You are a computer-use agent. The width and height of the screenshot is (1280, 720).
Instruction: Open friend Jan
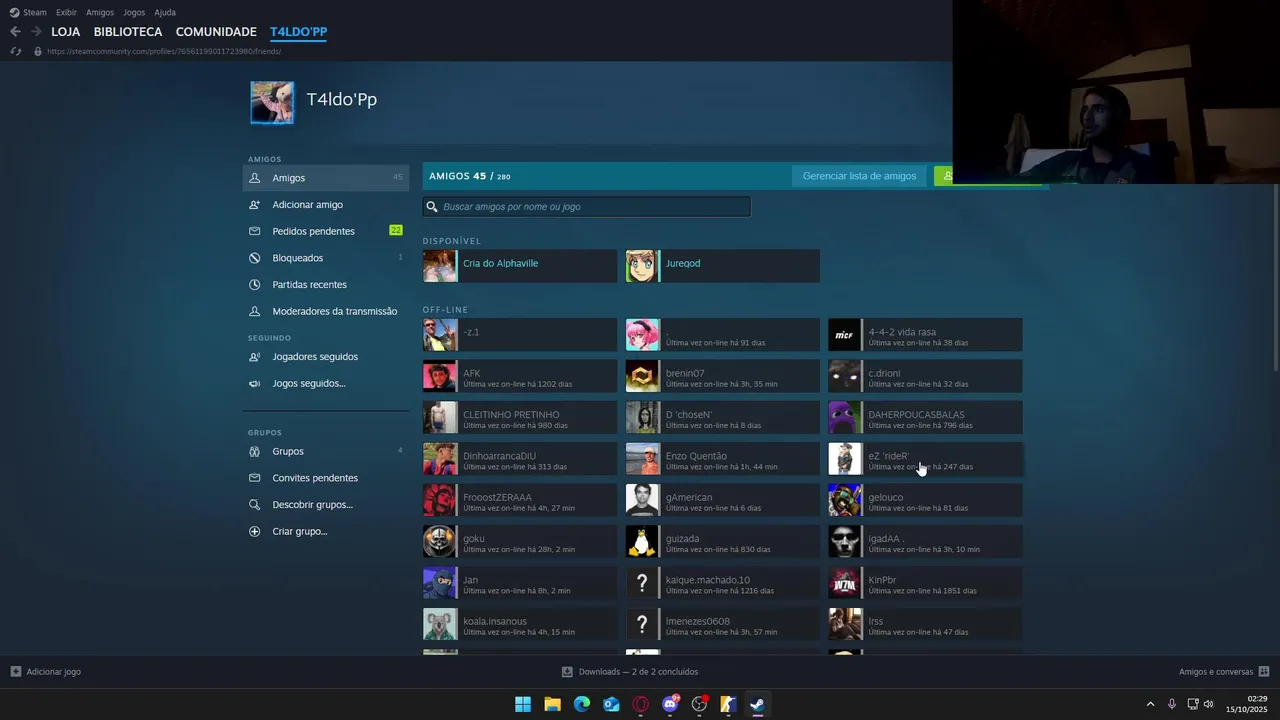tap(520, 583)
